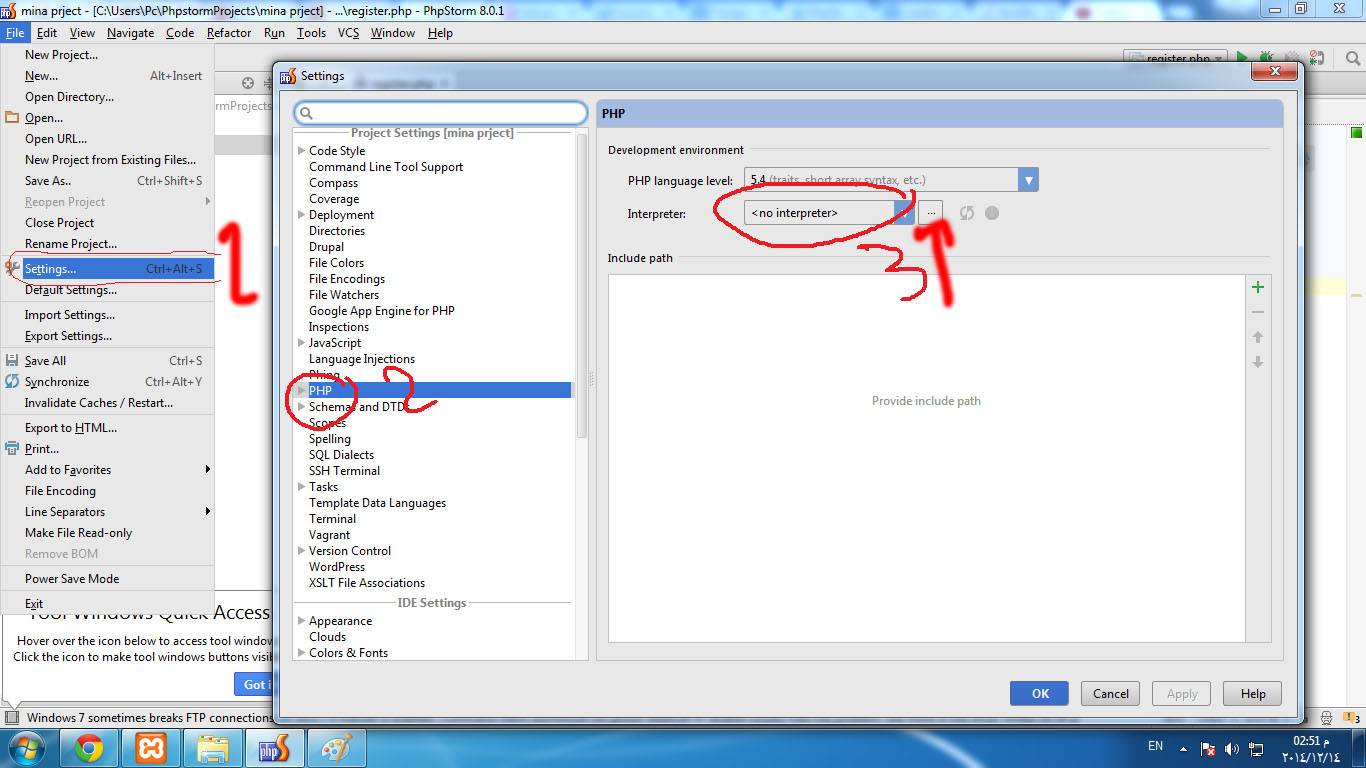Select File Watchers in settings tree

(344, 295)
